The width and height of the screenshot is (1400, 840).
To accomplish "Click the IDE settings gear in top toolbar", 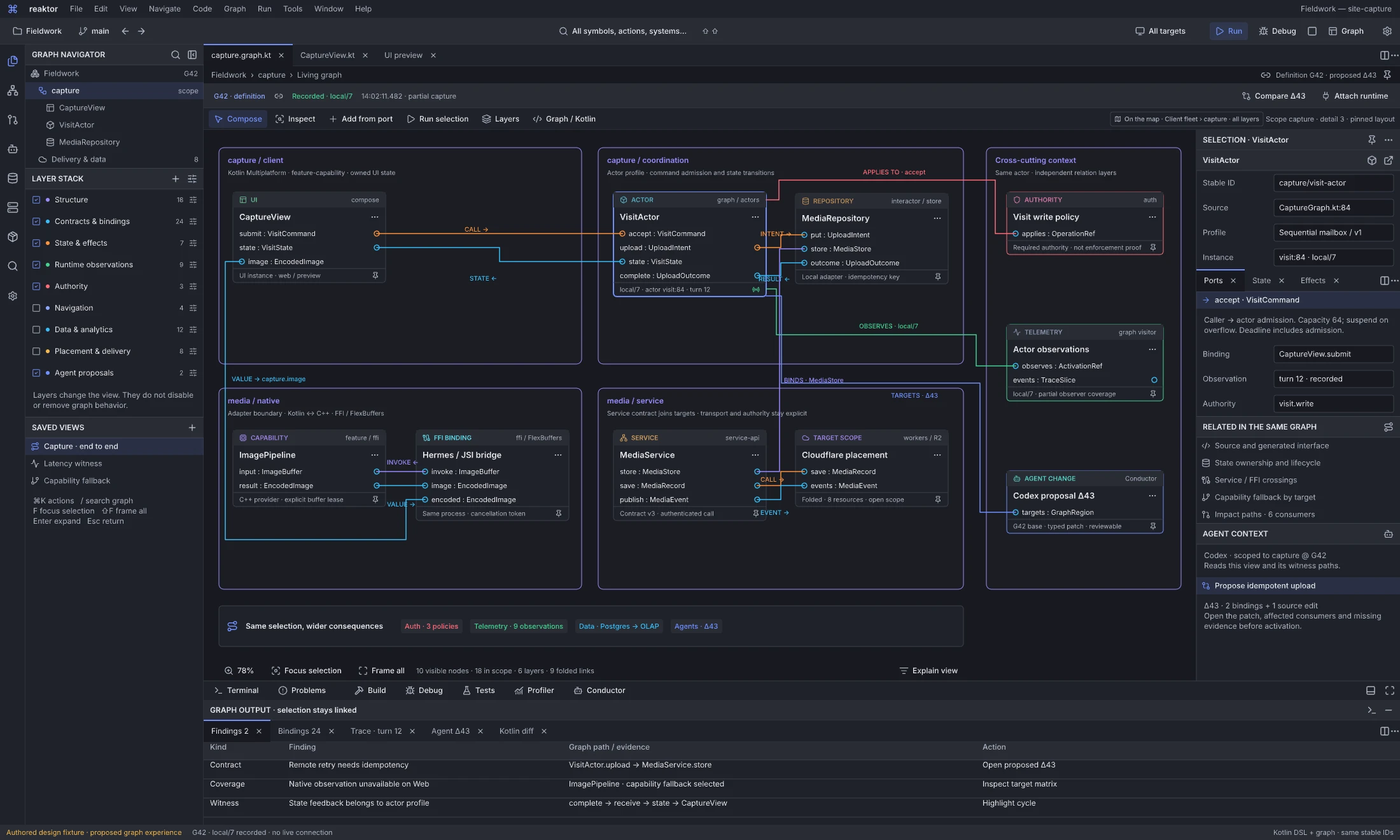I will [1387, 31].
